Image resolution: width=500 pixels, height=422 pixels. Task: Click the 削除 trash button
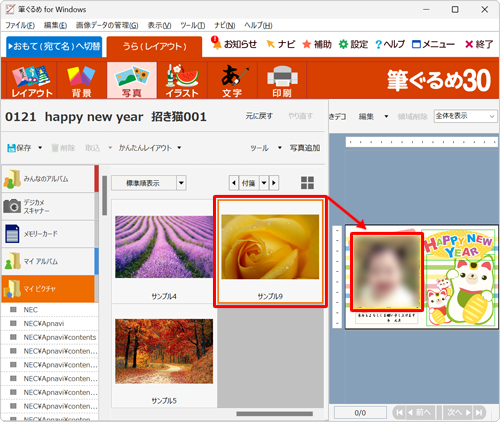pos(63,148)
